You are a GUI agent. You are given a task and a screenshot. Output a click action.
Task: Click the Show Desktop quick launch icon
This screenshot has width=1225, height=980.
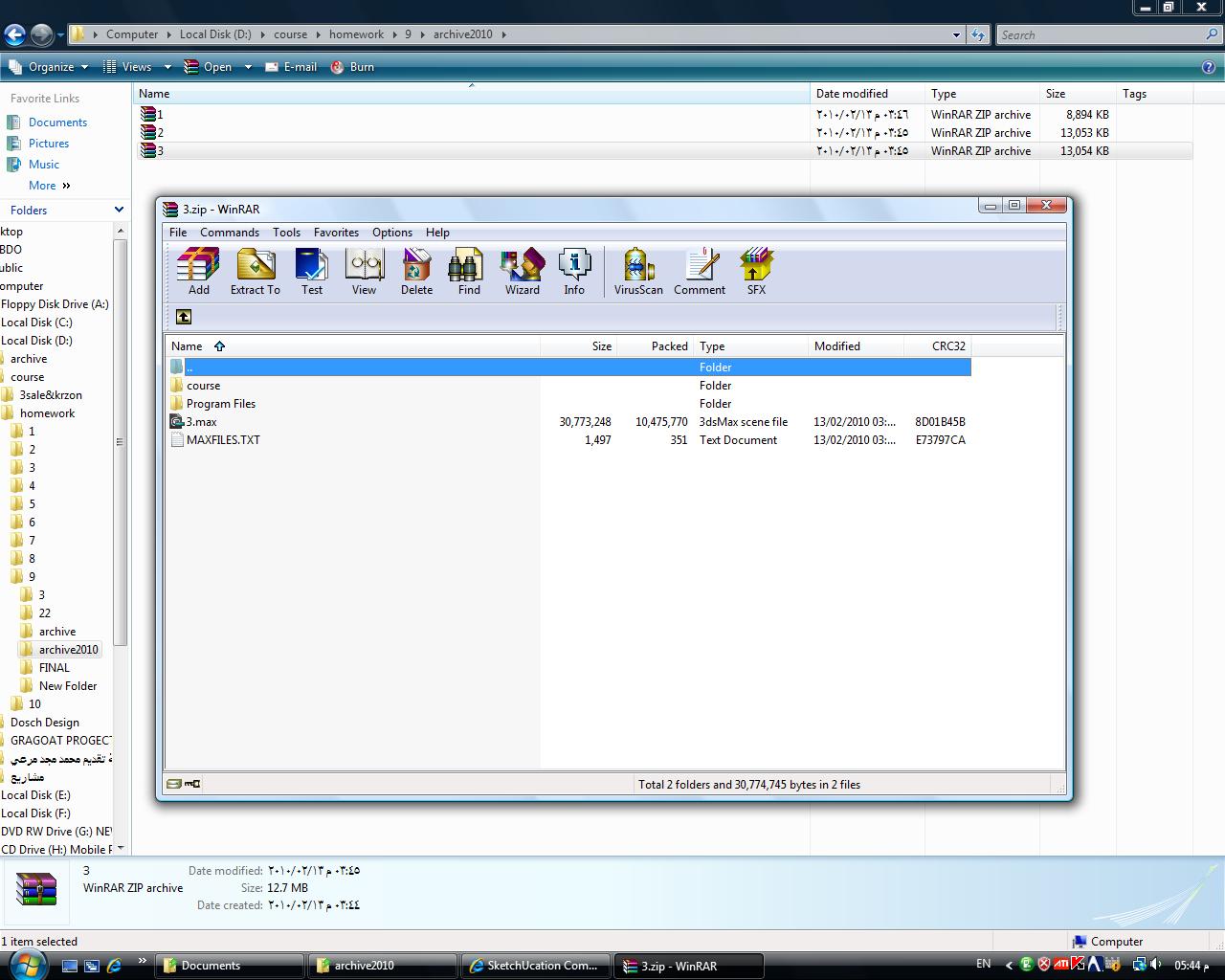pyautogui.click(x=69, y=966)
